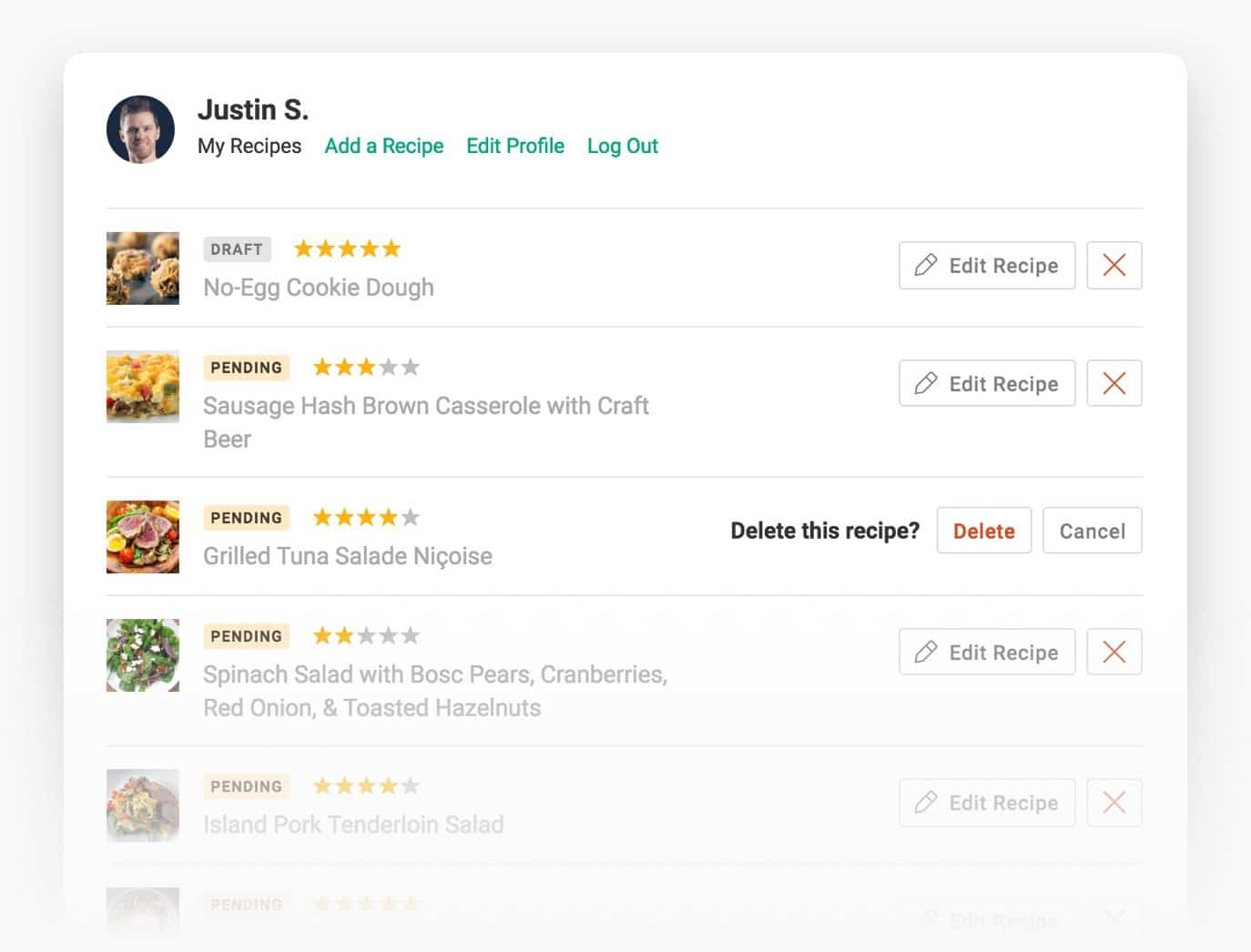Confirm Delete for Grilled Tuna Salade Niçoise
Screen dimensions: 1251x952
tap(983, 531)
